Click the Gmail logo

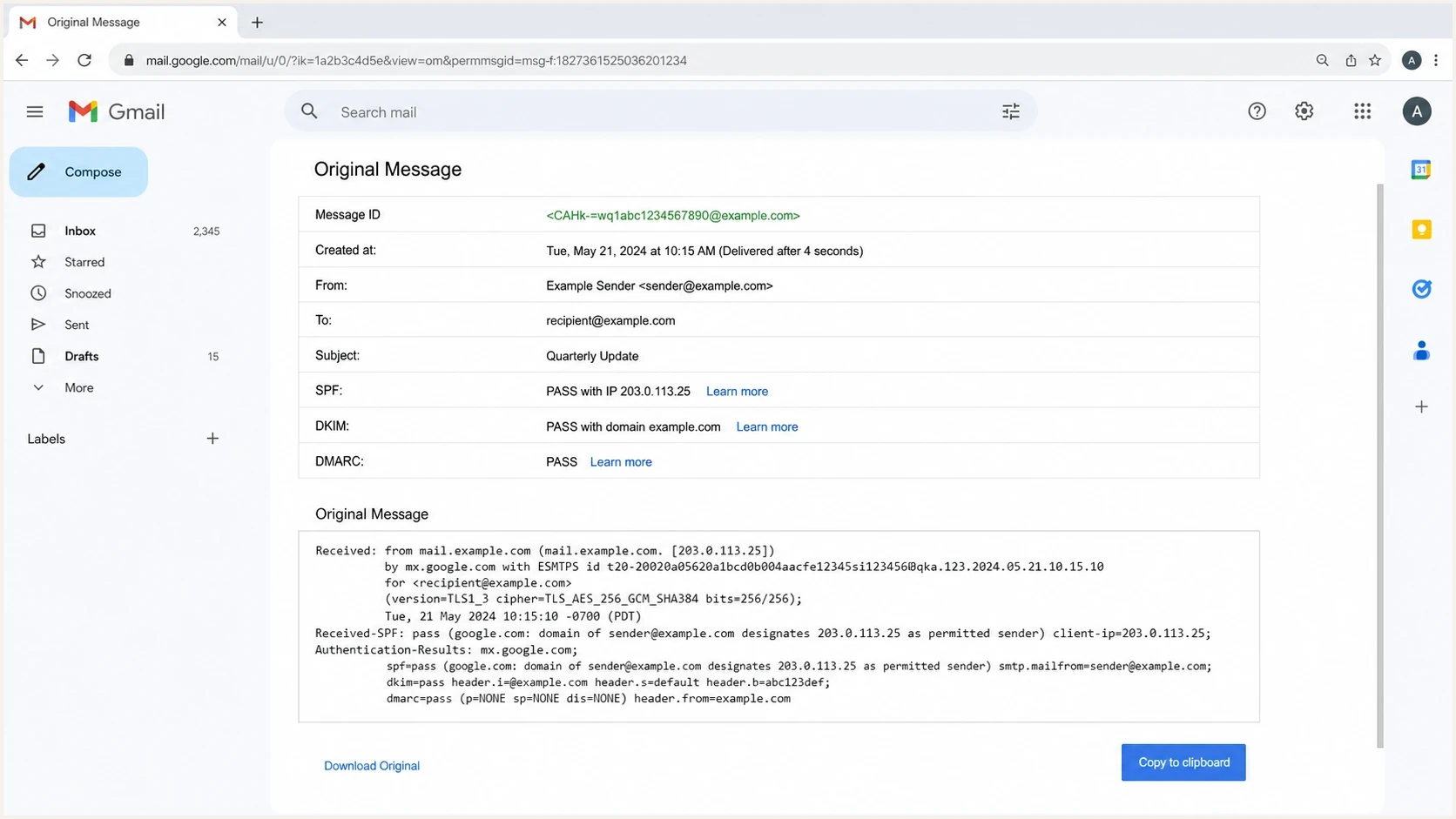[117, 111]
